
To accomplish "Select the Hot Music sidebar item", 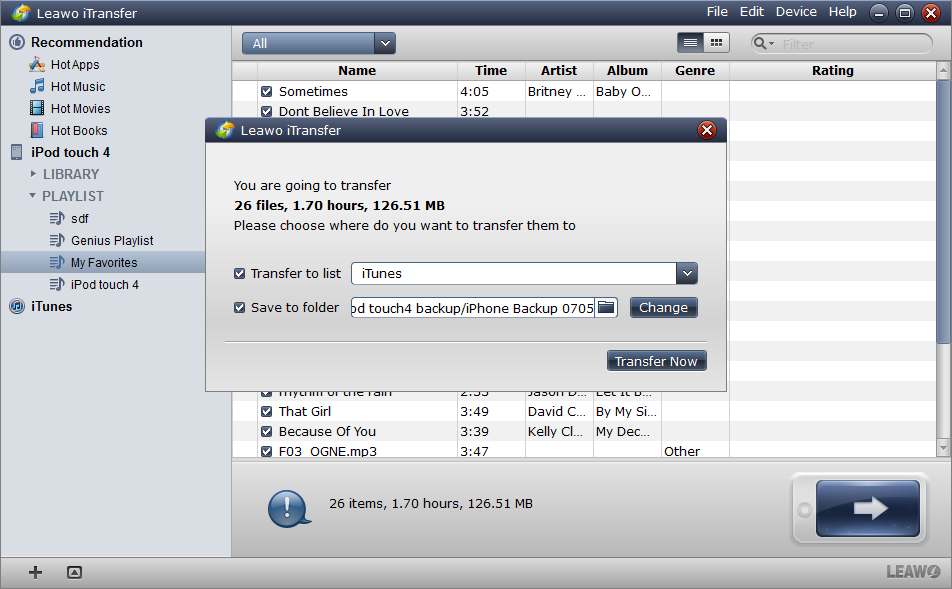I will pos(78,87).
